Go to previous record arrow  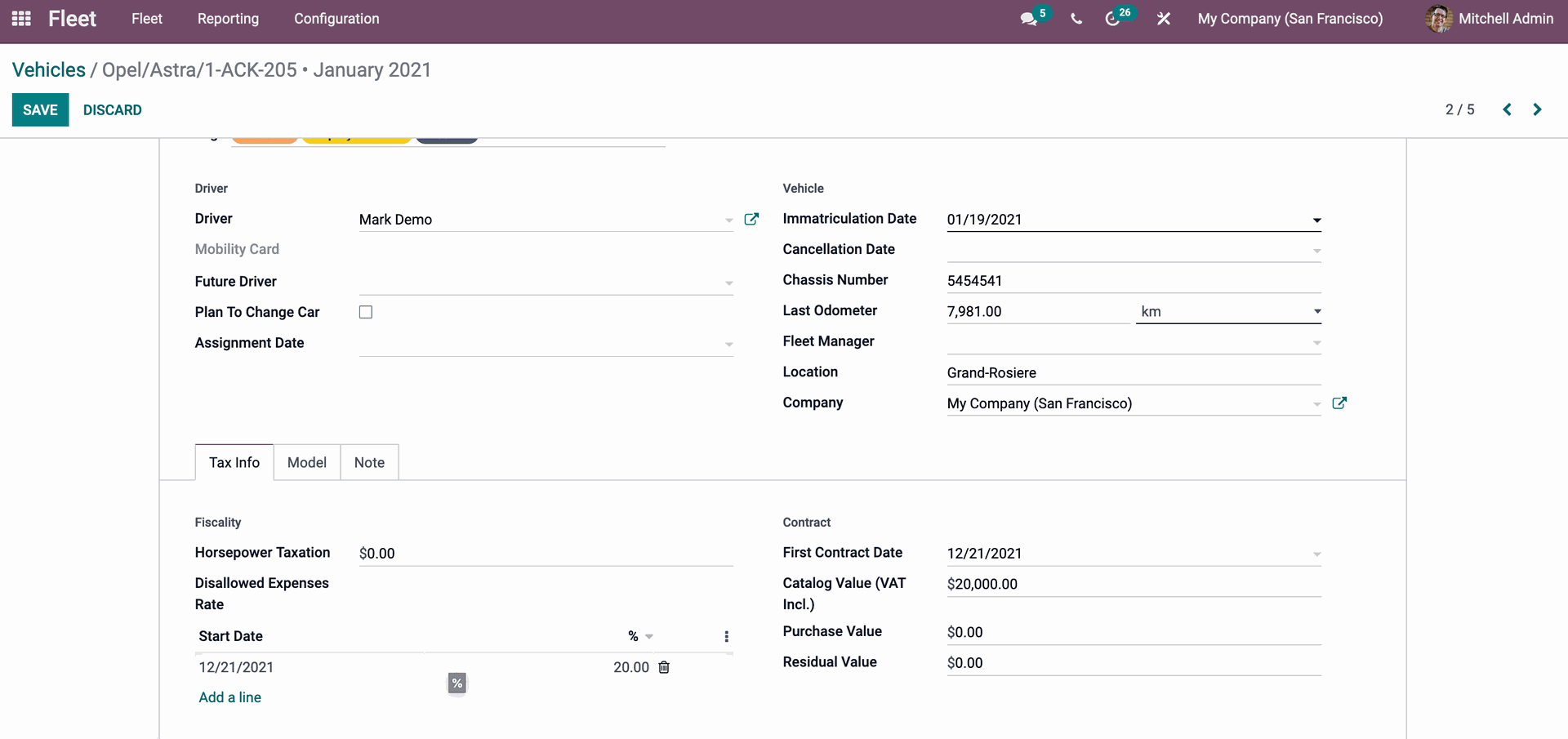click(1507, 109)
